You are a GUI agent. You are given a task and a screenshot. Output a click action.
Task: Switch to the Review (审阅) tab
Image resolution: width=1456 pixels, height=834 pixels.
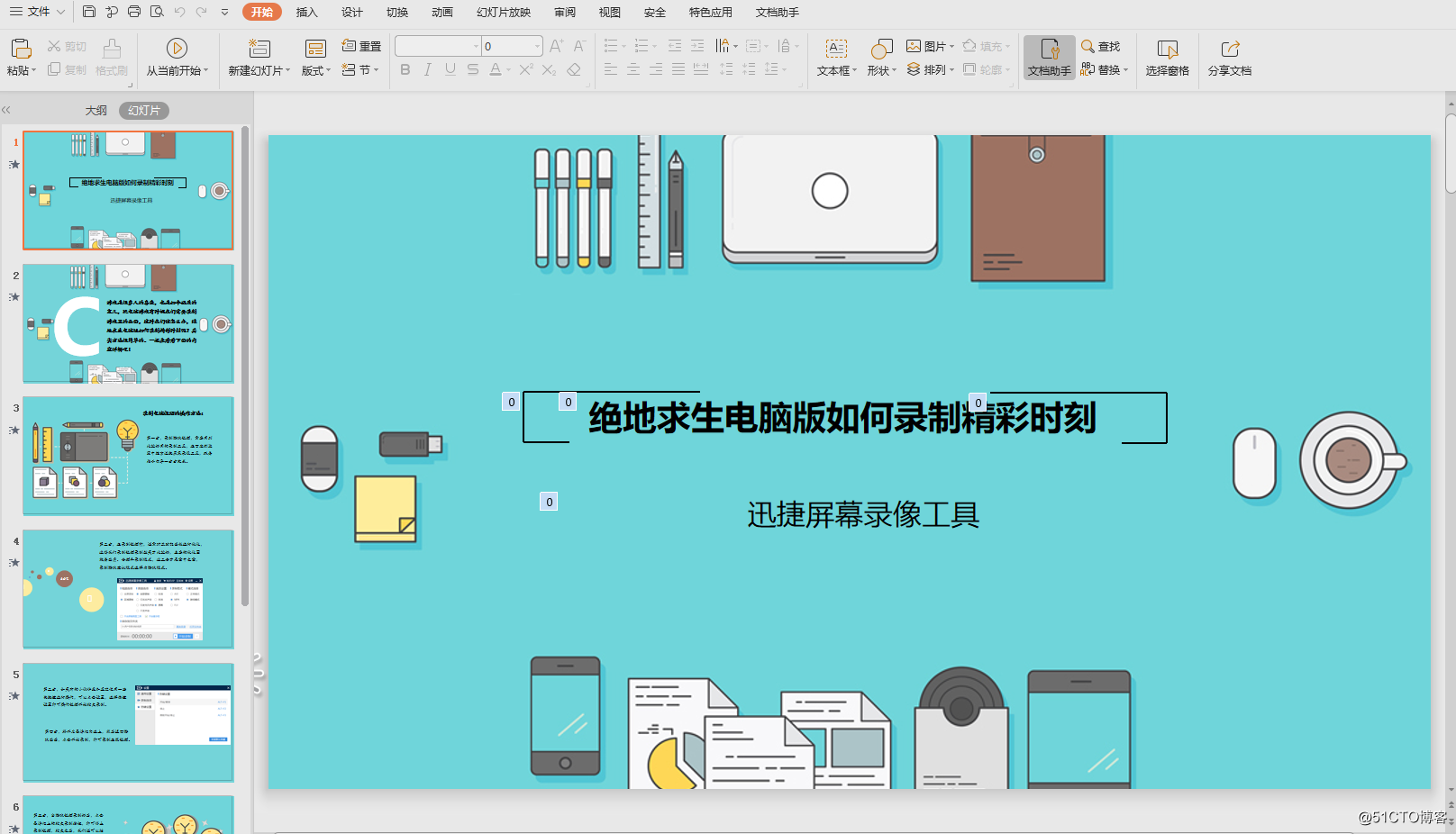[565, 12]
